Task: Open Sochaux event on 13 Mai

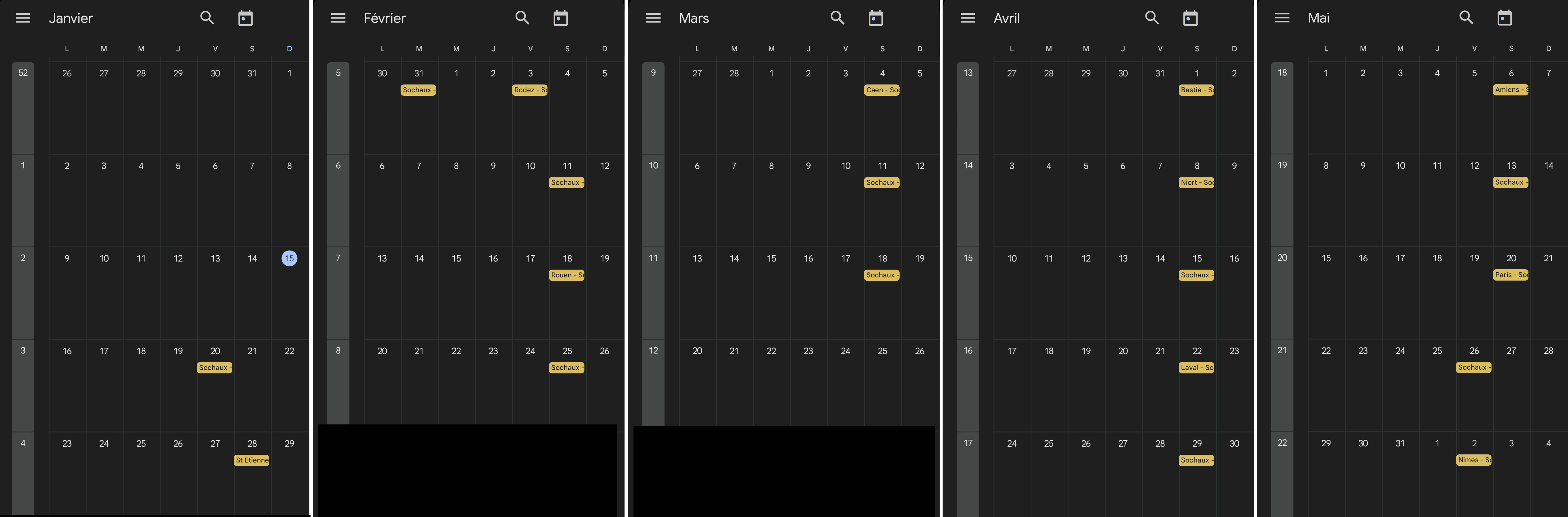Action: coord(1511,182)
